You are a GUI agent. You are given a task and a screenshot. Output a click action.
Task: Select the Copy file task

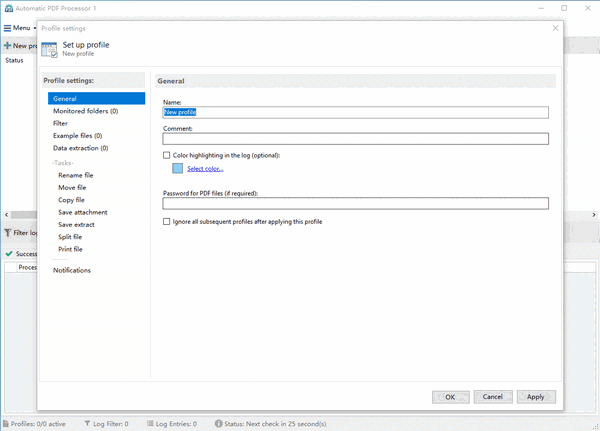pyautogui.click(x=71, y=200)
